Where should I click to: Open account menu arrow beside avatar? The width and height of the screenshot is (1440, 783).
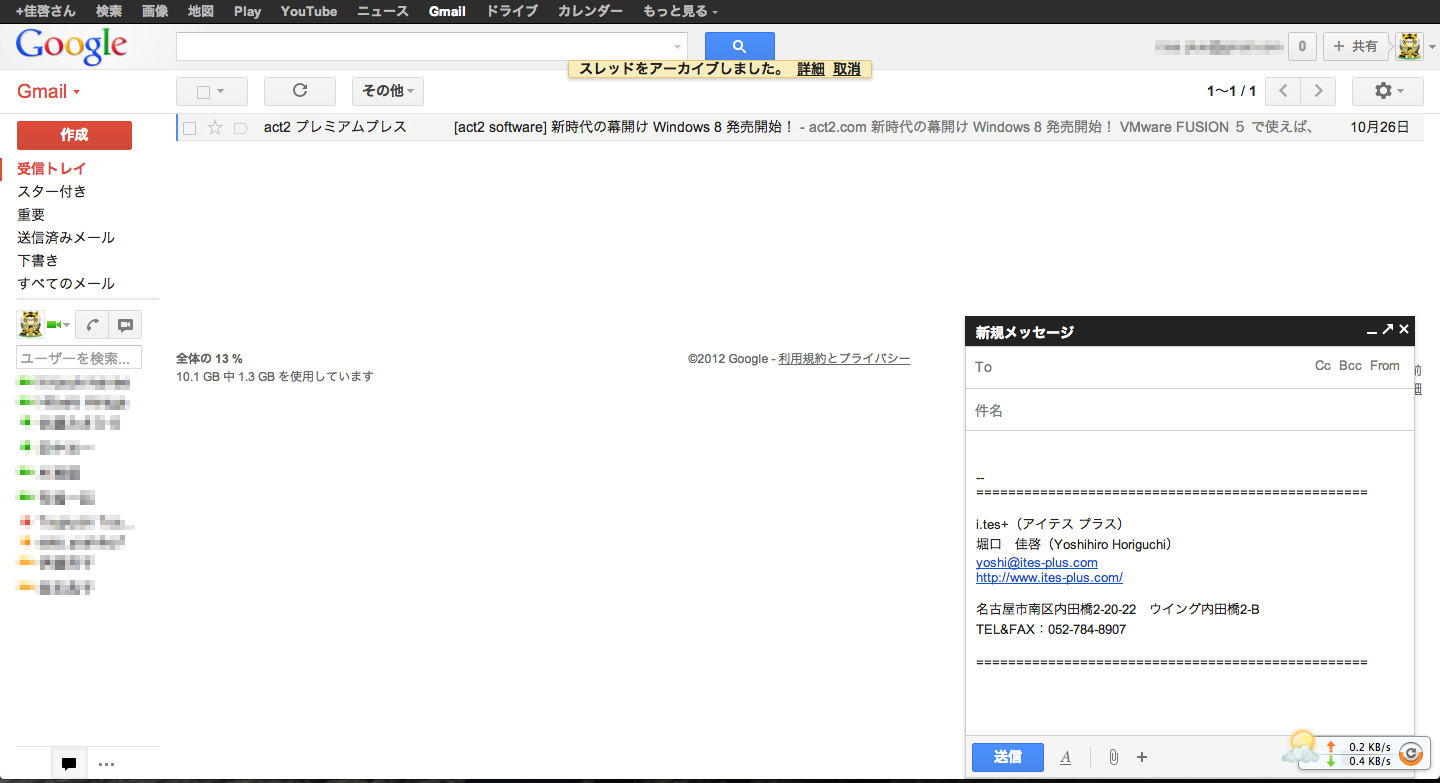pyautogui.click(x=1431, y=47)
